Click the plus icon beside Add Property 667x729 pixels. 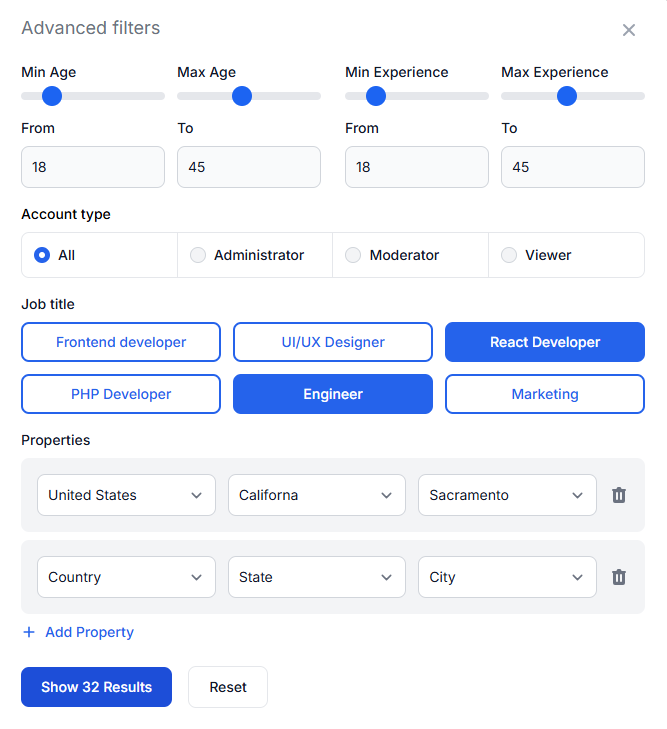29,632
